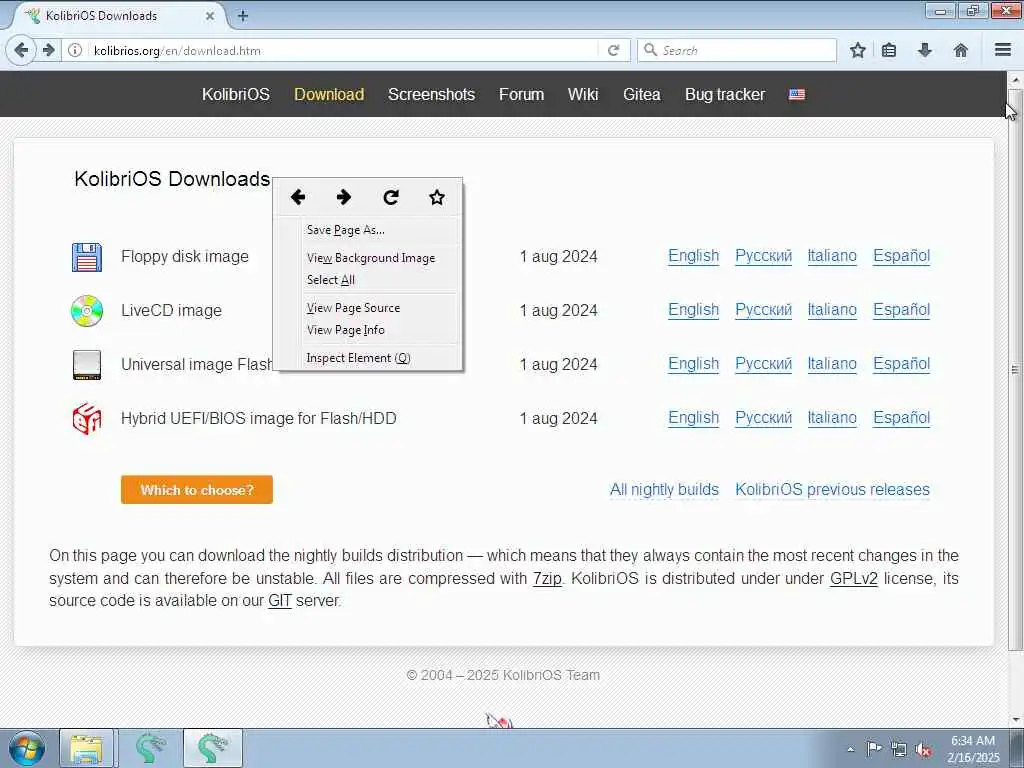Viewport: 1024px width, 768px height.
Task: Open View Page Source from context menu
Action: coord(369,308)
